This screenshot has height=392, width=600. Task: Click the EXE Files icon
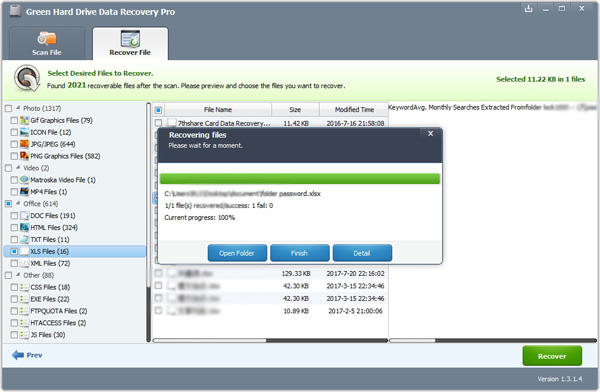tap(24, 299)
